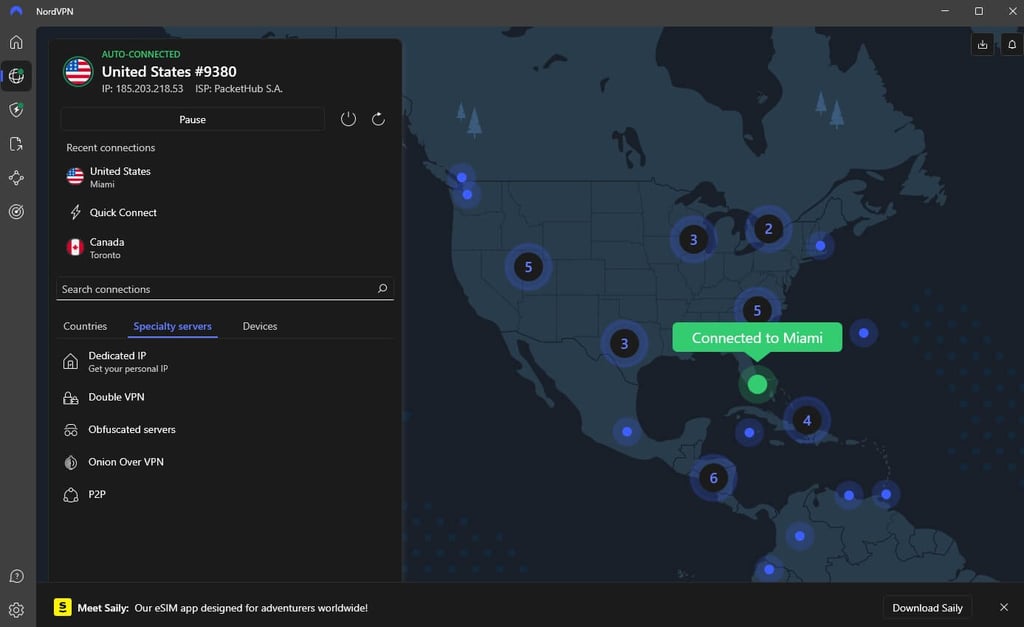
Task: Open the Meshnet icon in sidebar
Action: [x=16, y=178]
